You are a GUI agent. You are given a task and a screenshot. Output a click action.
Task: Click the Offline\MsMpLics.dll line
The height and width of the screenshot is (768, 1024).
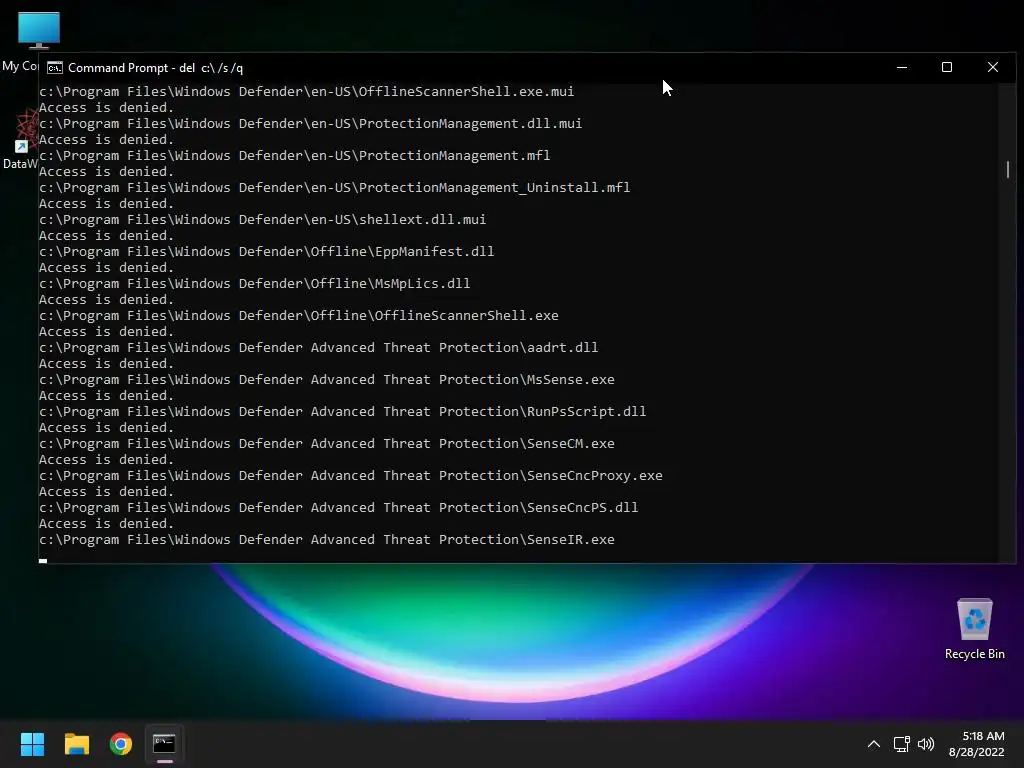[255, 283]
